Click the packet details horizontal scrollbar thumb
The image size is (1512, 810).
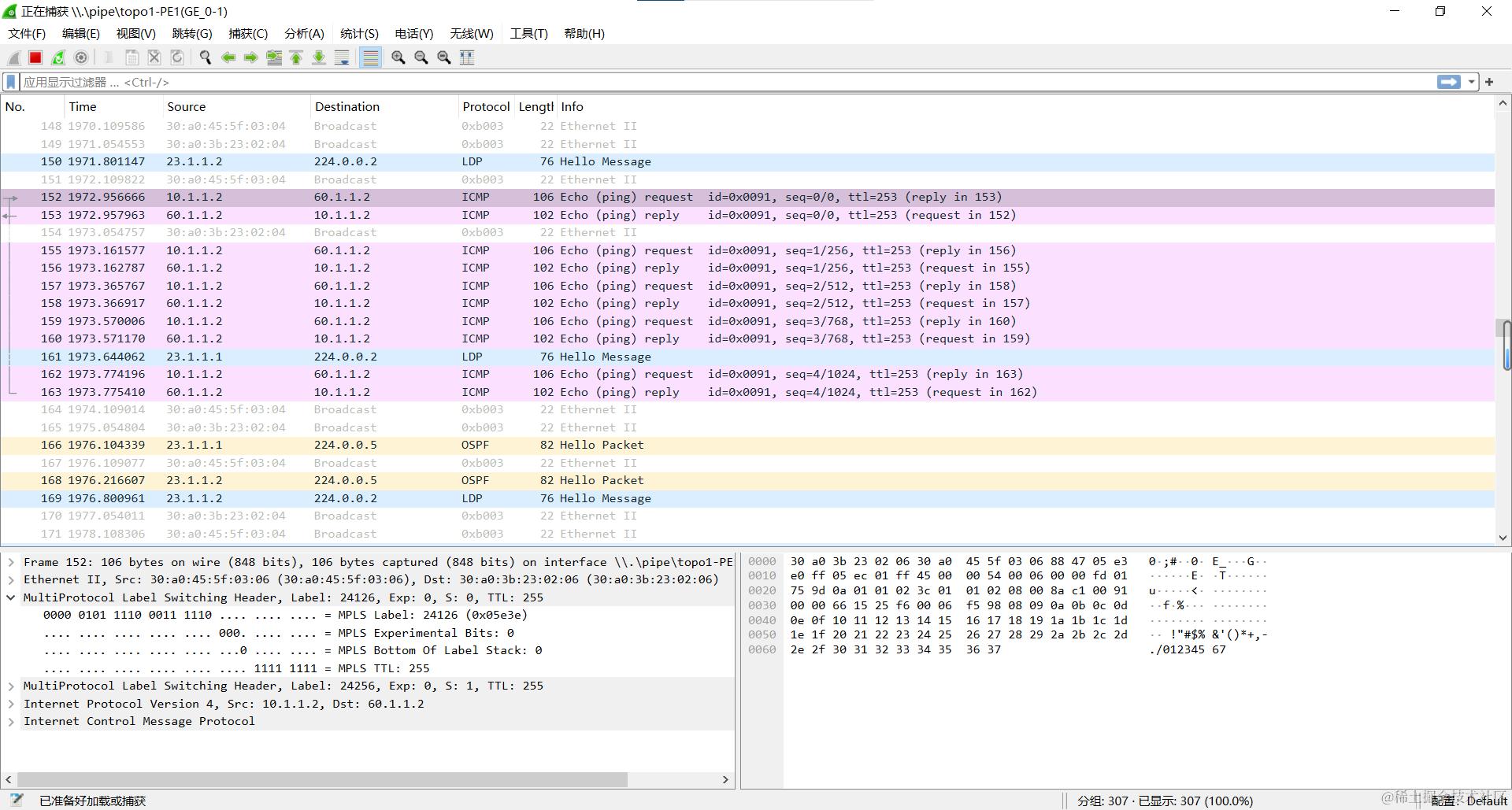(323, 779)
